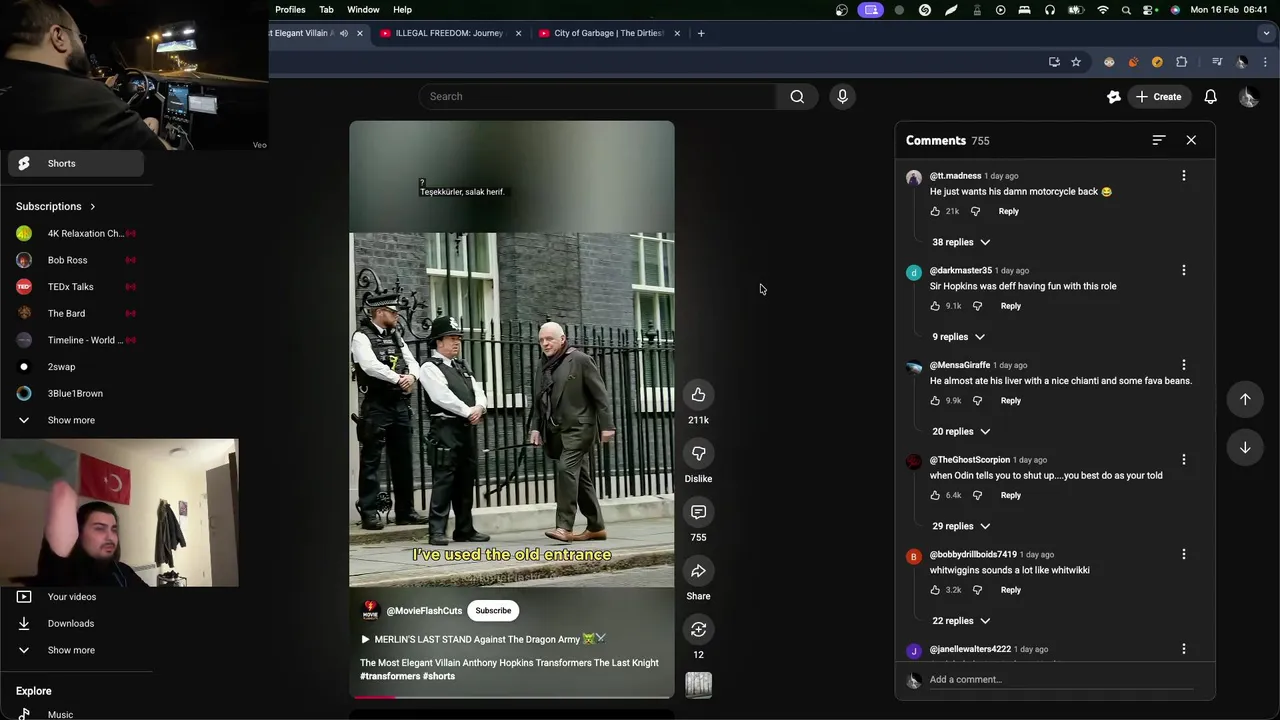Click the Create button
The height and width of the screenshot is (720, 1280).
click(x=1158, y=97)
